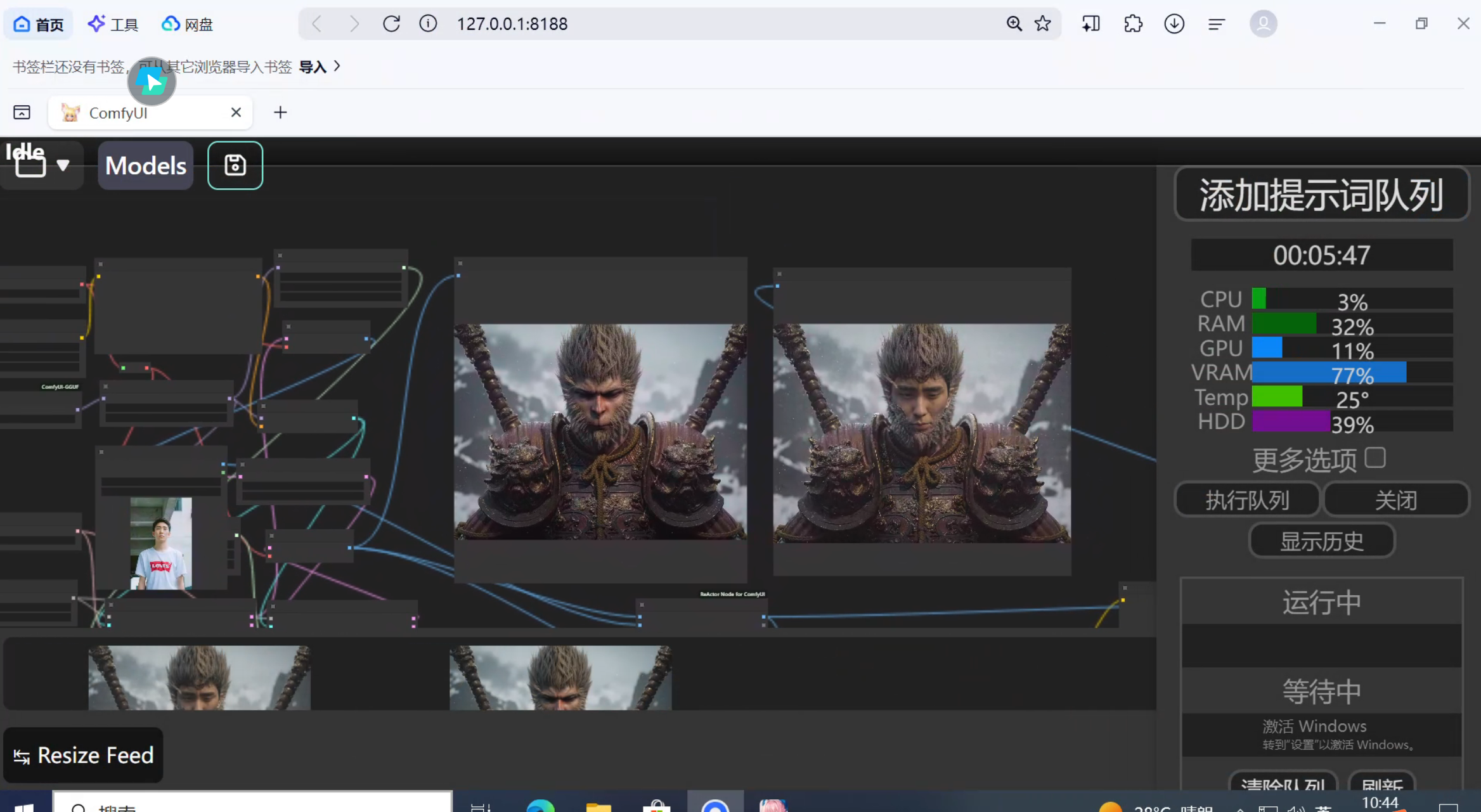The width and height of the screenshot is (1481, 812).
Task: Reload the ComfyUI page
Action: pyautogui.click(x=391, y=24)
